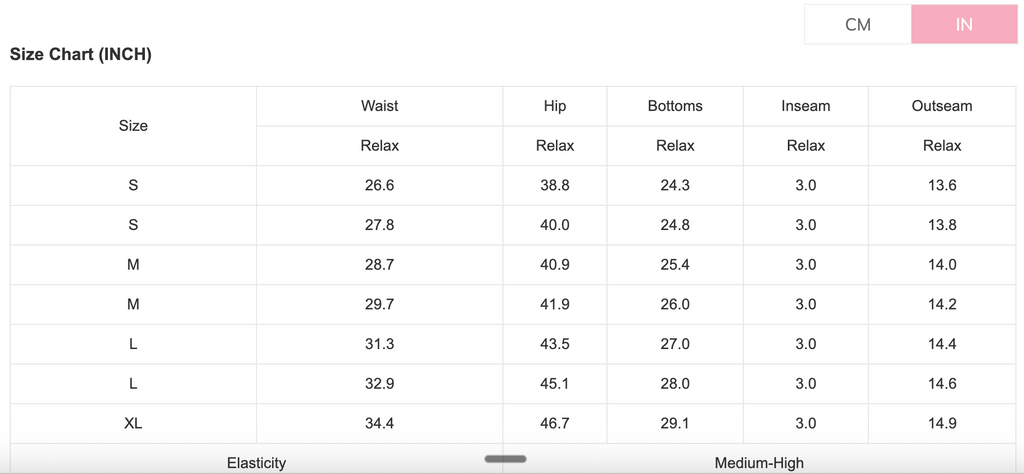Switch size chart units to CM
1024x474 pixels.
tap(857, 24)
